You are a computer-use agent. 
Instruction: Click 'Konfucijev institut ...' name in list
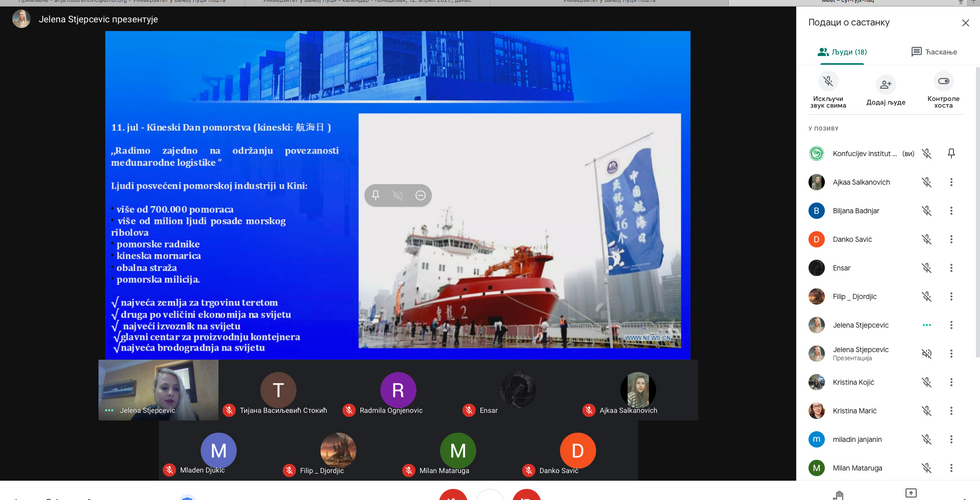tap(865, 153)
